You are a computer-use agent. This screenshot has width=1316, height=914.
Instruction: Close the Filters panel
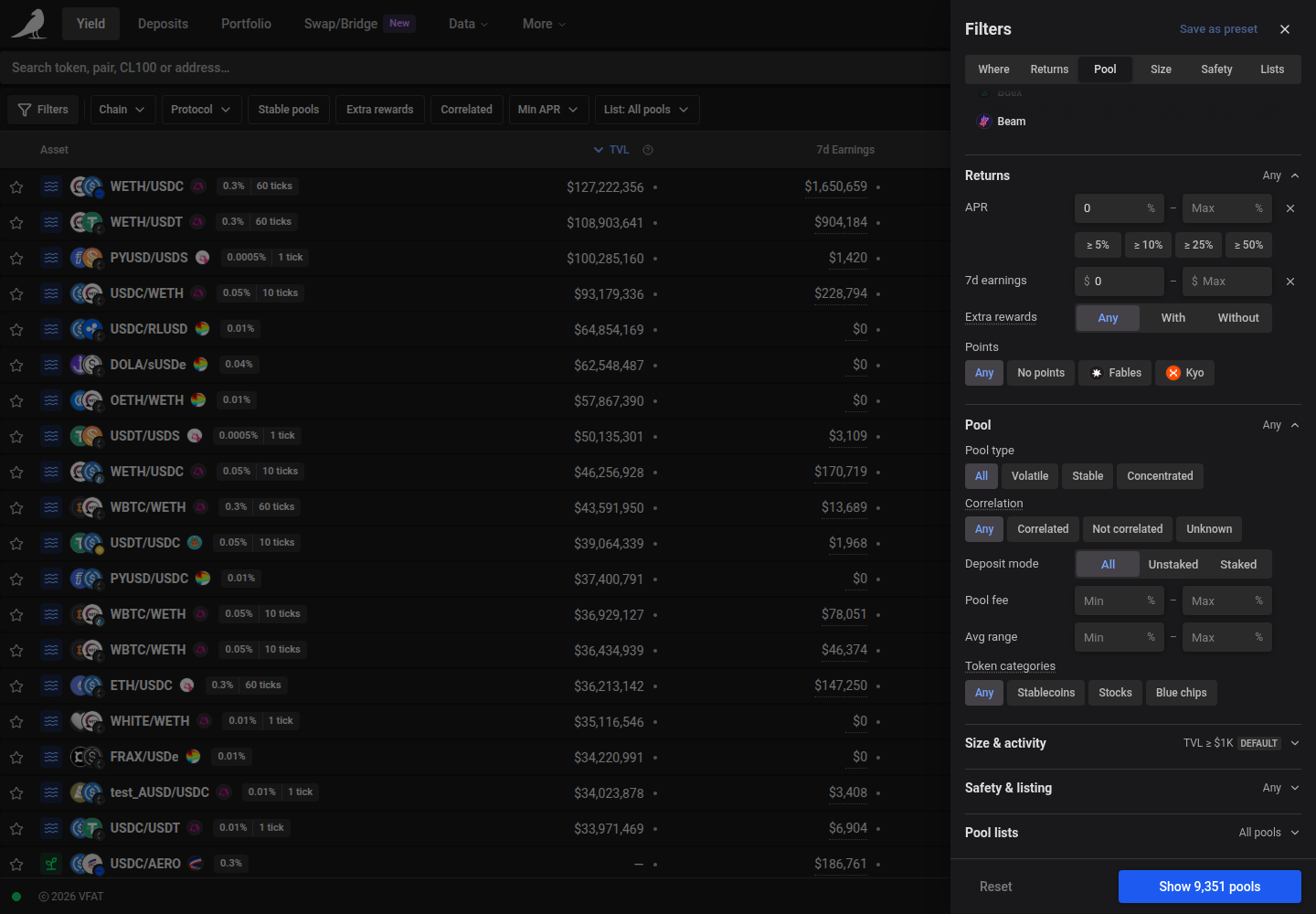pyautogui.click(x=1285, y=29)
